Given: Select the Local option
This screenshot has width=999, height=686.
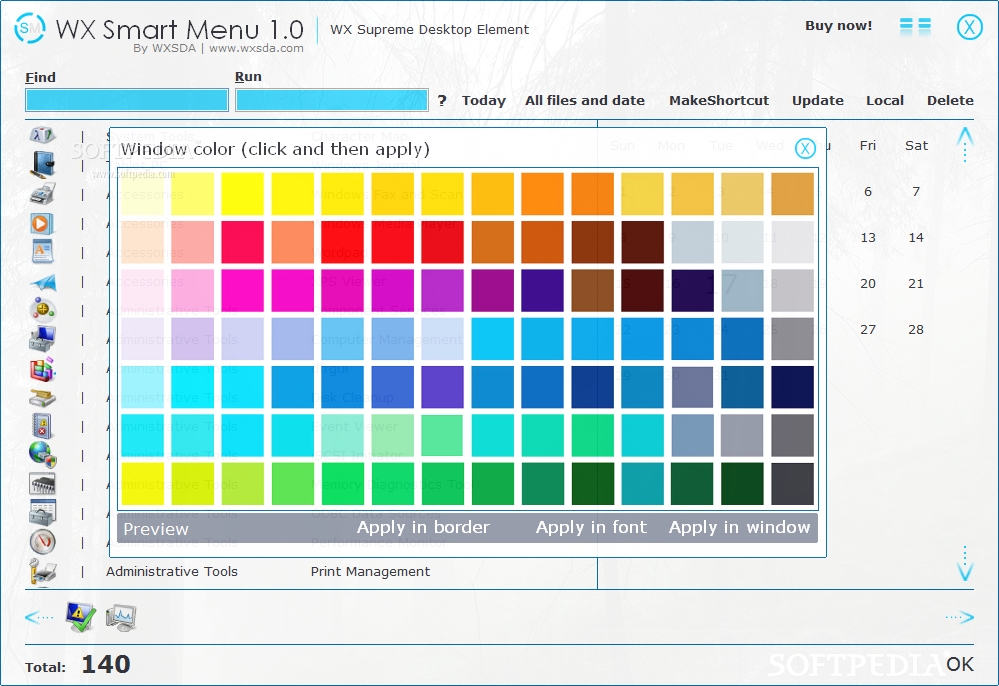Looking at the screenshot, I should click(x=884, y=101).
